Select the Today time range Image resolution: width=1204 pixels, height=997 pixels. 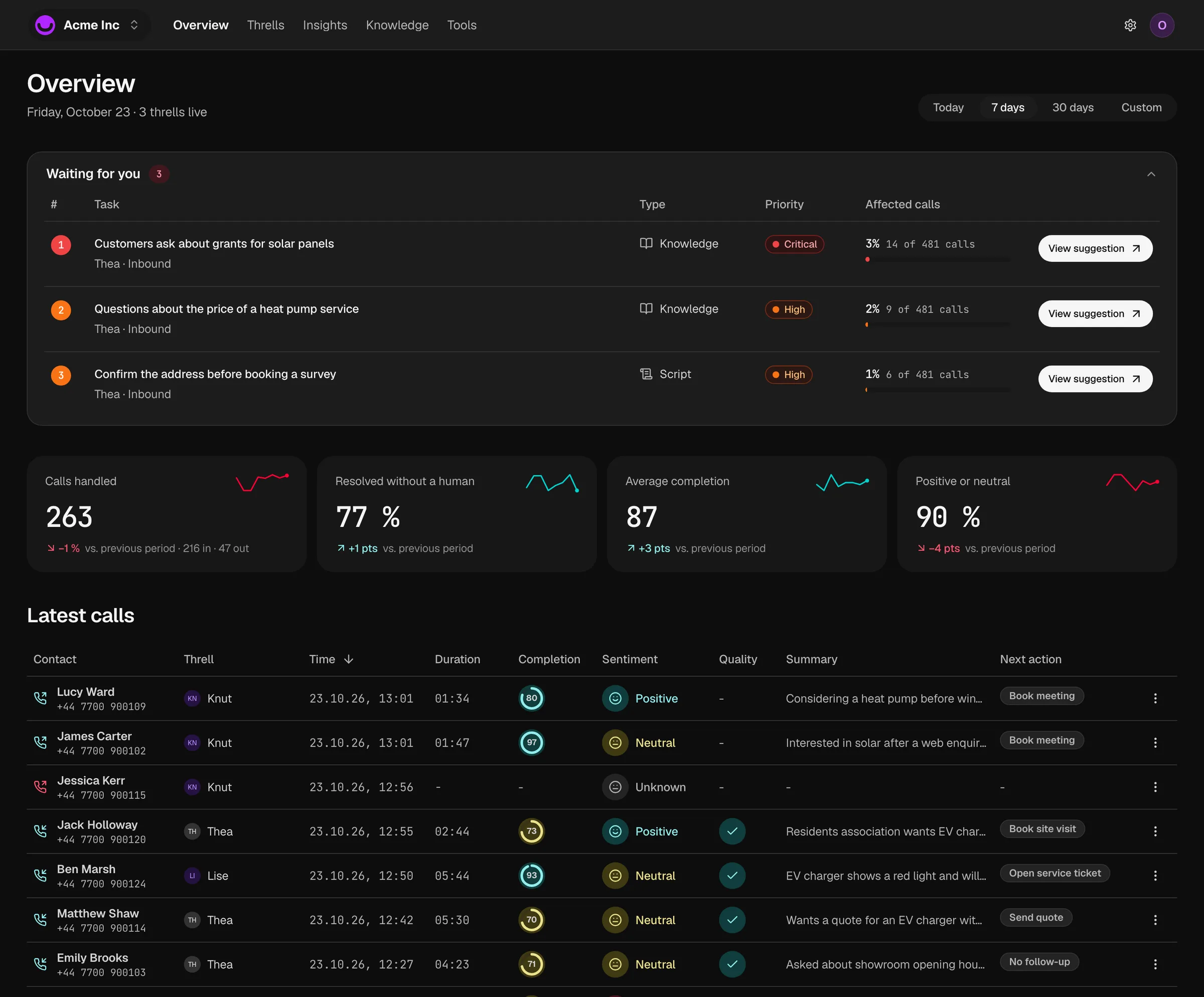(948, 108)
